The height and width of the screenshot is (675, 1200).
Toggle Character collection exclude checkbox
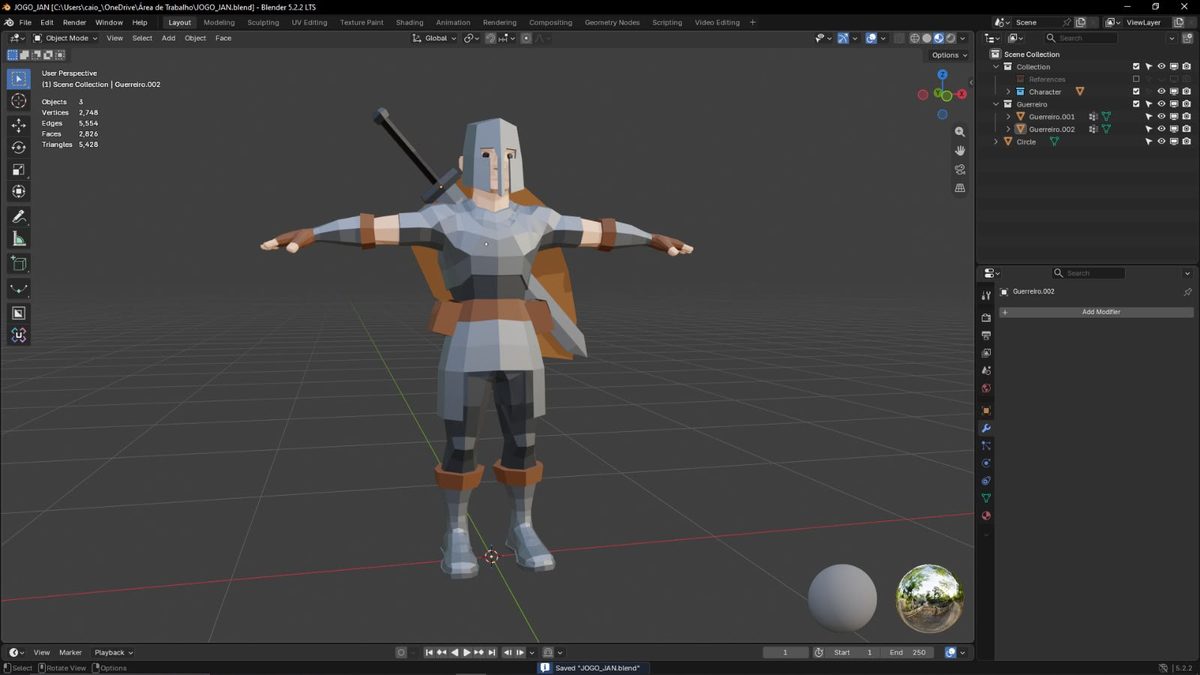click(x=1136, y=91)
